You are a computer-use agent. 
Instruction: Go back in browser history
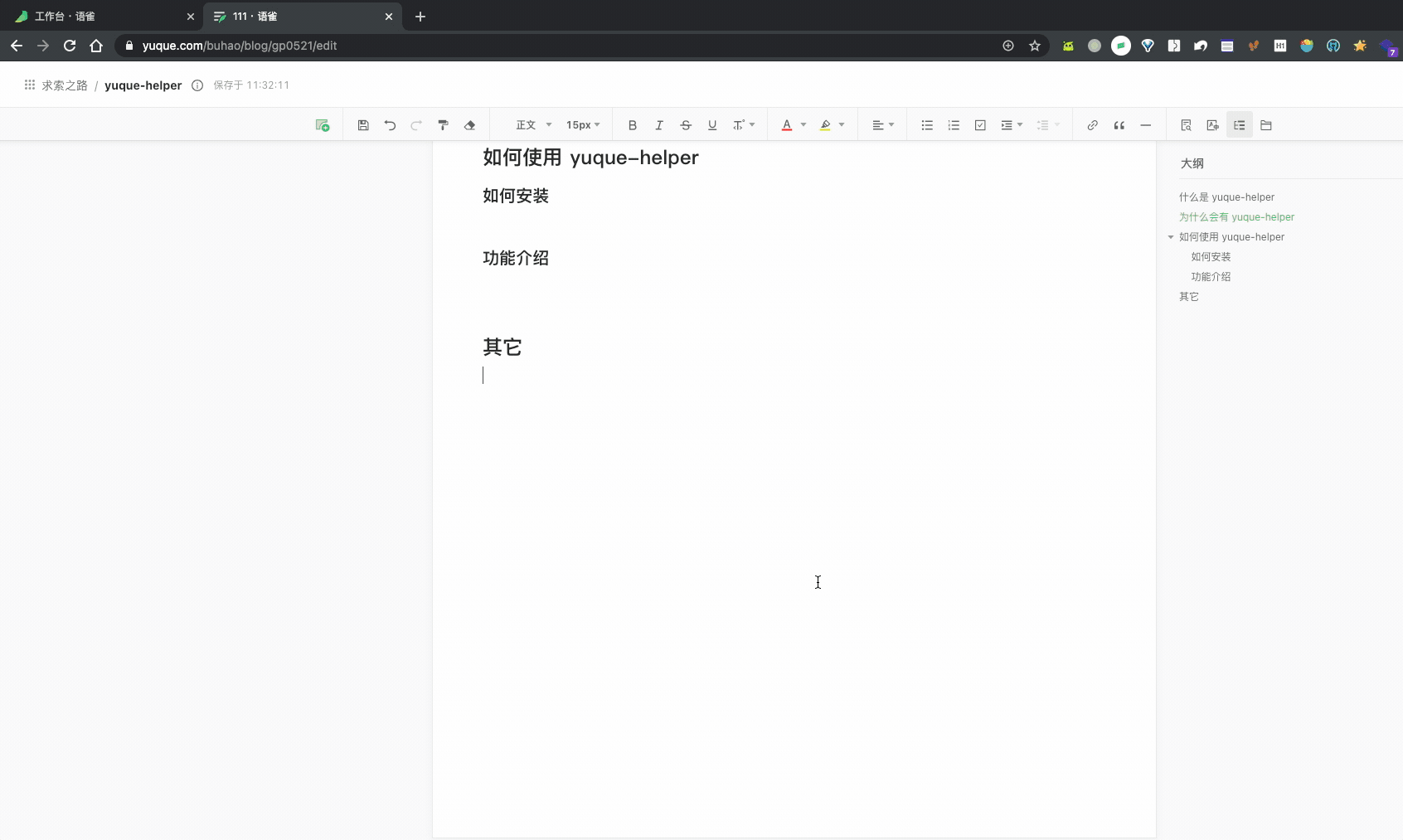click(x=17, y=46)
